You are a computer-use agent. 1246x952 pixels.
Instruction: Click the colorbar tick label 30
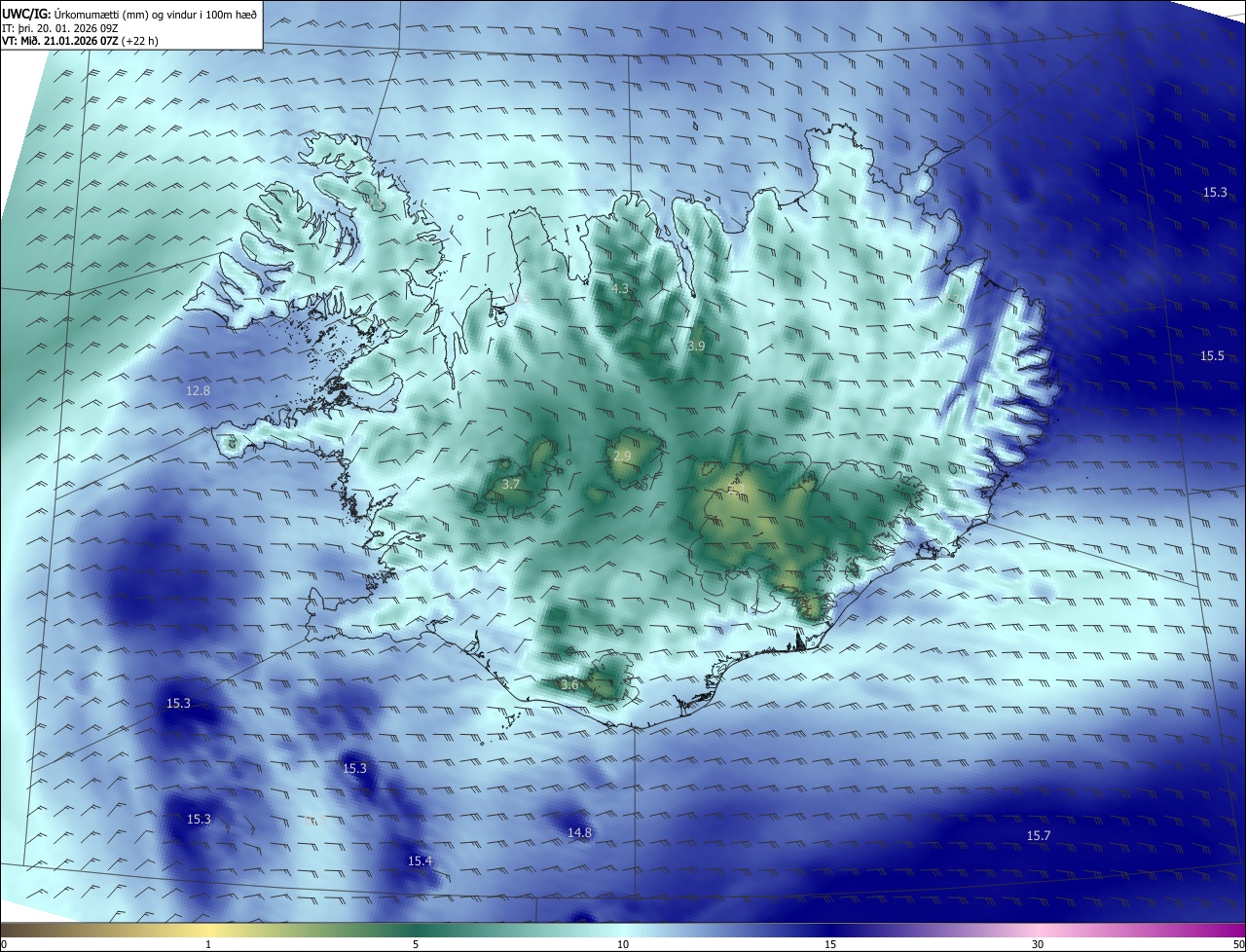pos(1038,944)
